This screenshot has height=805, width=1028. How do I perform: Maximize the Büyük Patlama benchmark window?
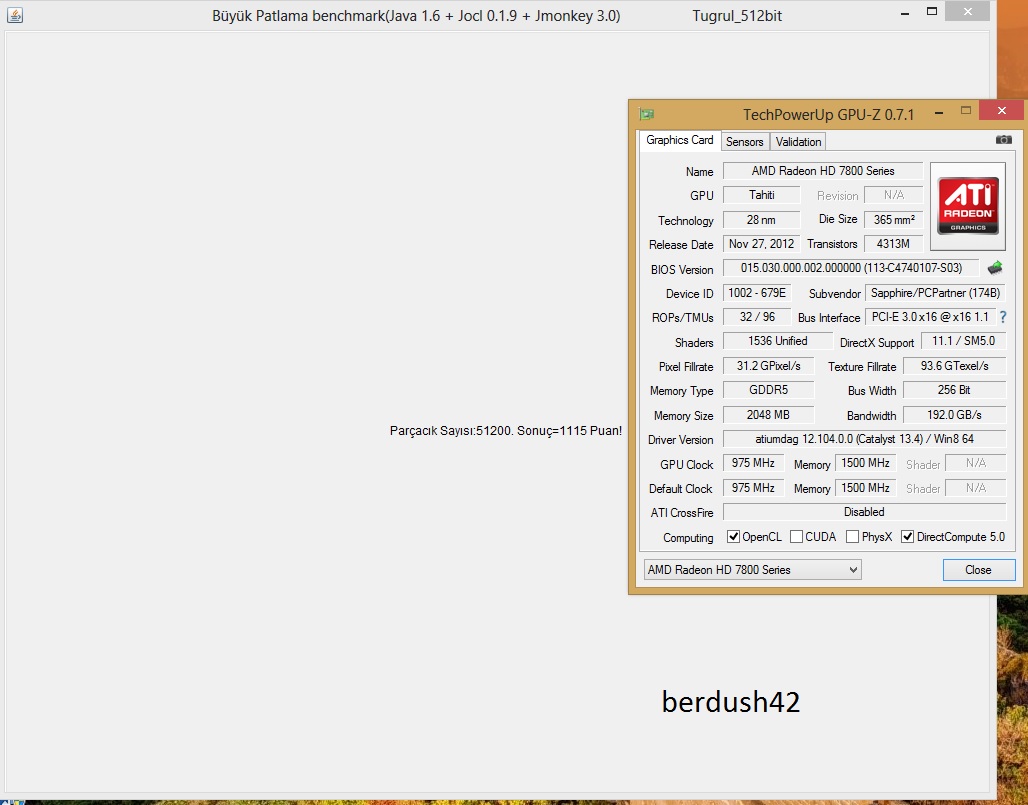pos(932,11)
